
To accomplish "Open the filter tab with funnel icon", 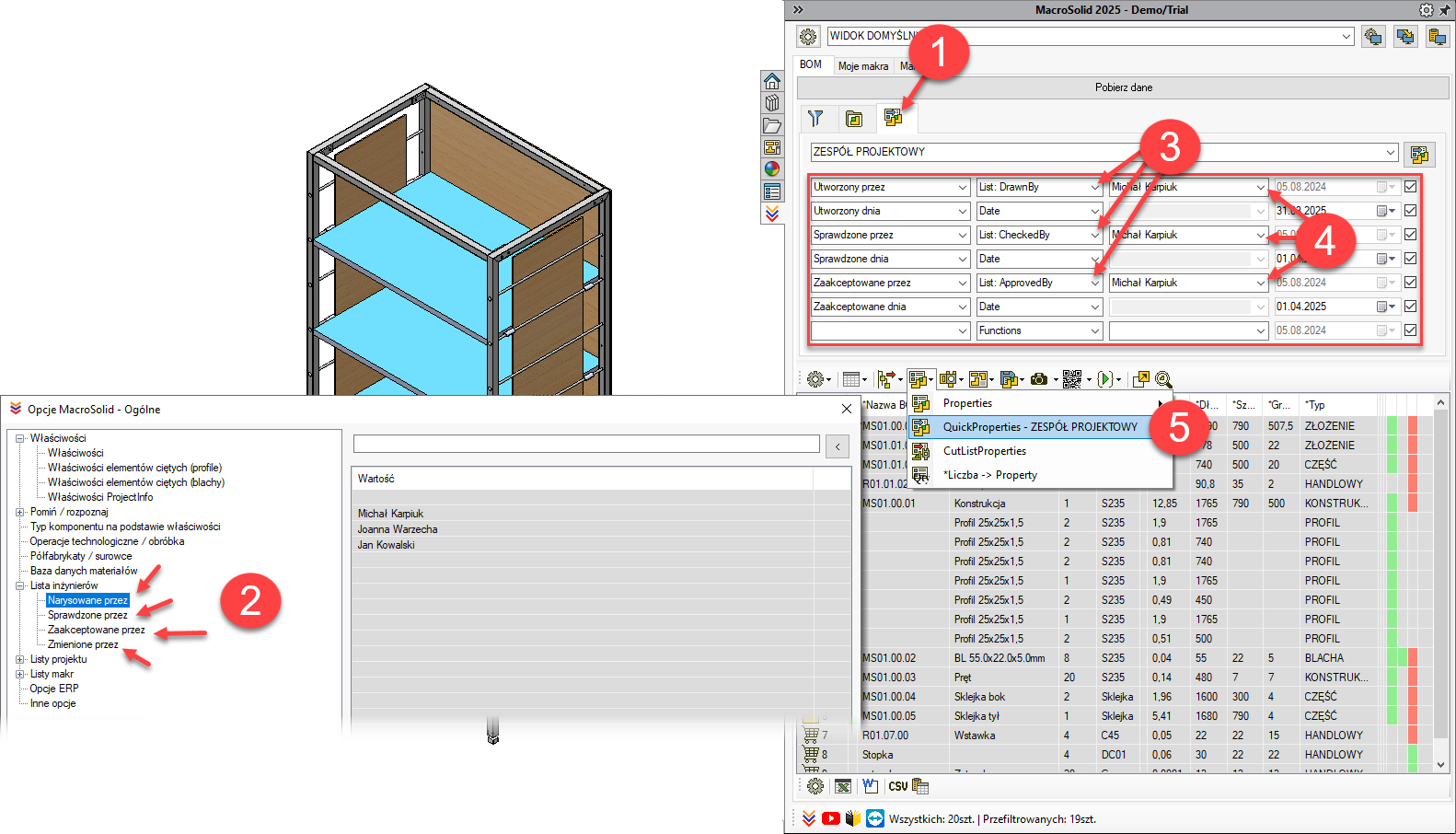I will pos(815,118).
